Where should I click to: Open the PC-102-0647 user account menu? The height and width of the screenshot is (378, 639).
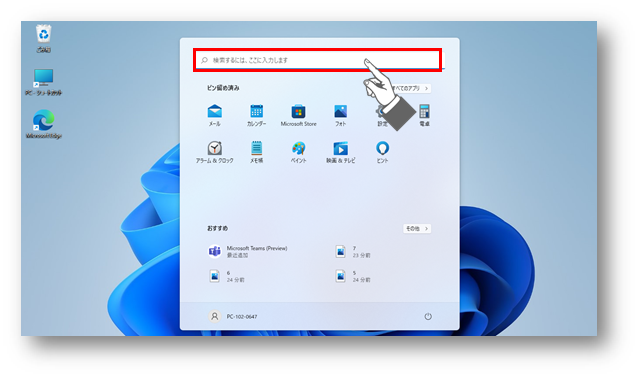(233, 316)
